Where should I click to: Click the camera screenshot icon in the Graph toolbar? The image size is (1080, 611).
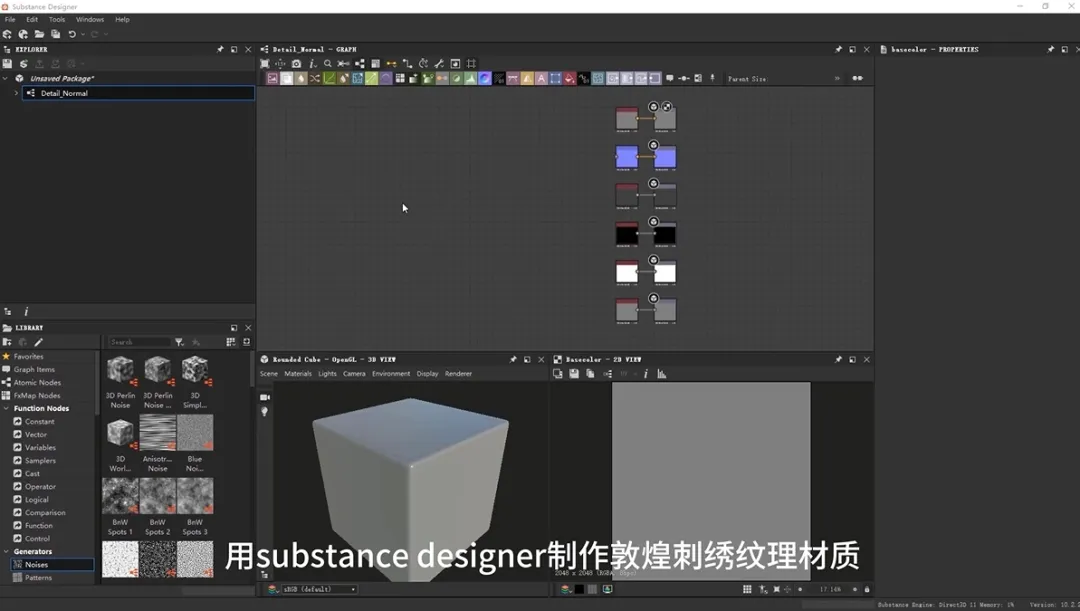point(296,63)
